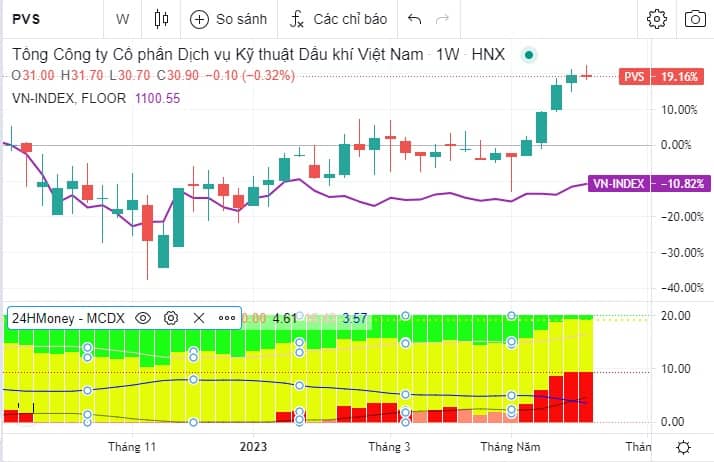Click the 10.00% price scale label
The image size is (714, 462).
click(679, 110)
